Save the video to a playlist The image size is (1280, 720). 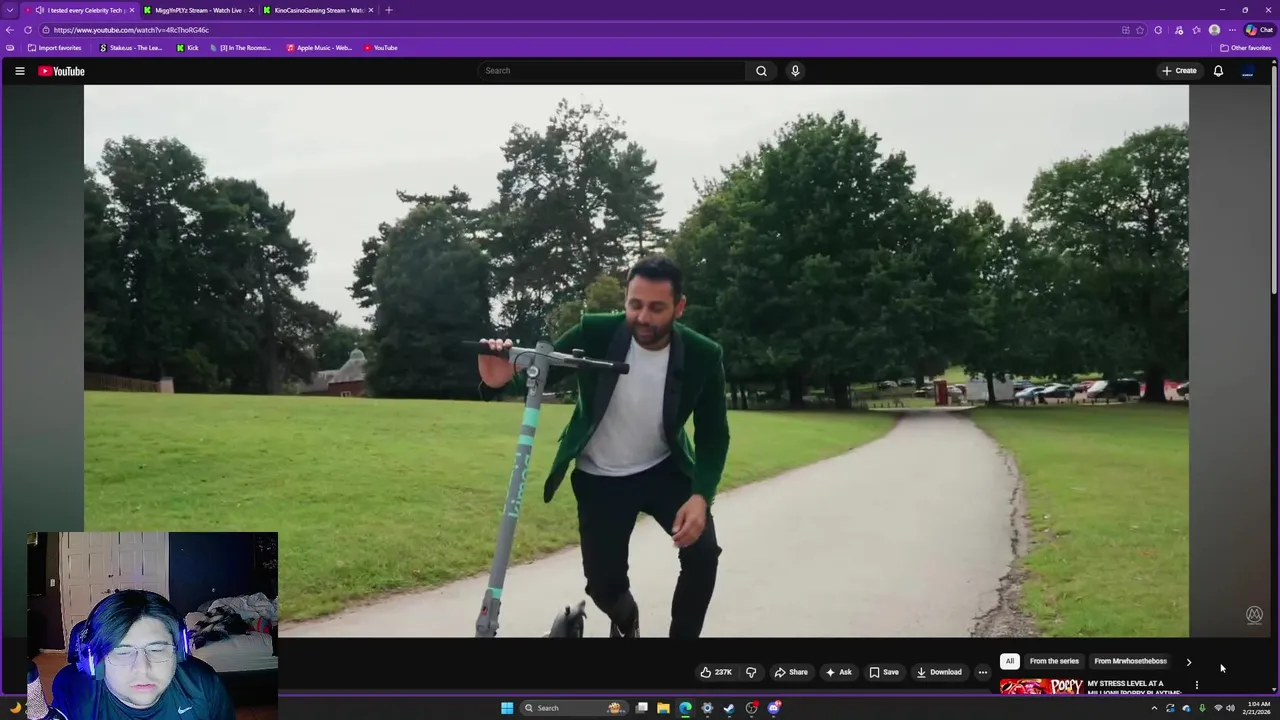(x=884, y=672)
